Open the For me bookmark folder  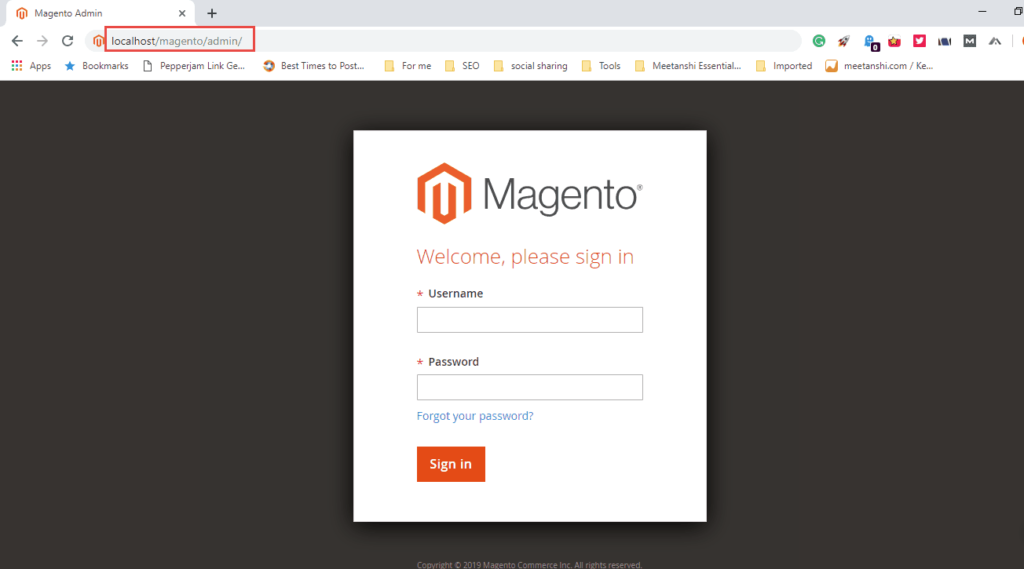[x=408, y=66]
